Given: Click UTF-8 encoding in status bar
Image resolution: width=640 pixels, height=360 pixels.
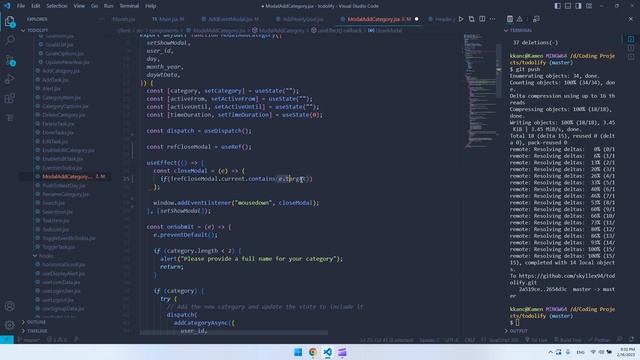Looking at the screenshot, I should pyautogui.click(x=452, y=340).
